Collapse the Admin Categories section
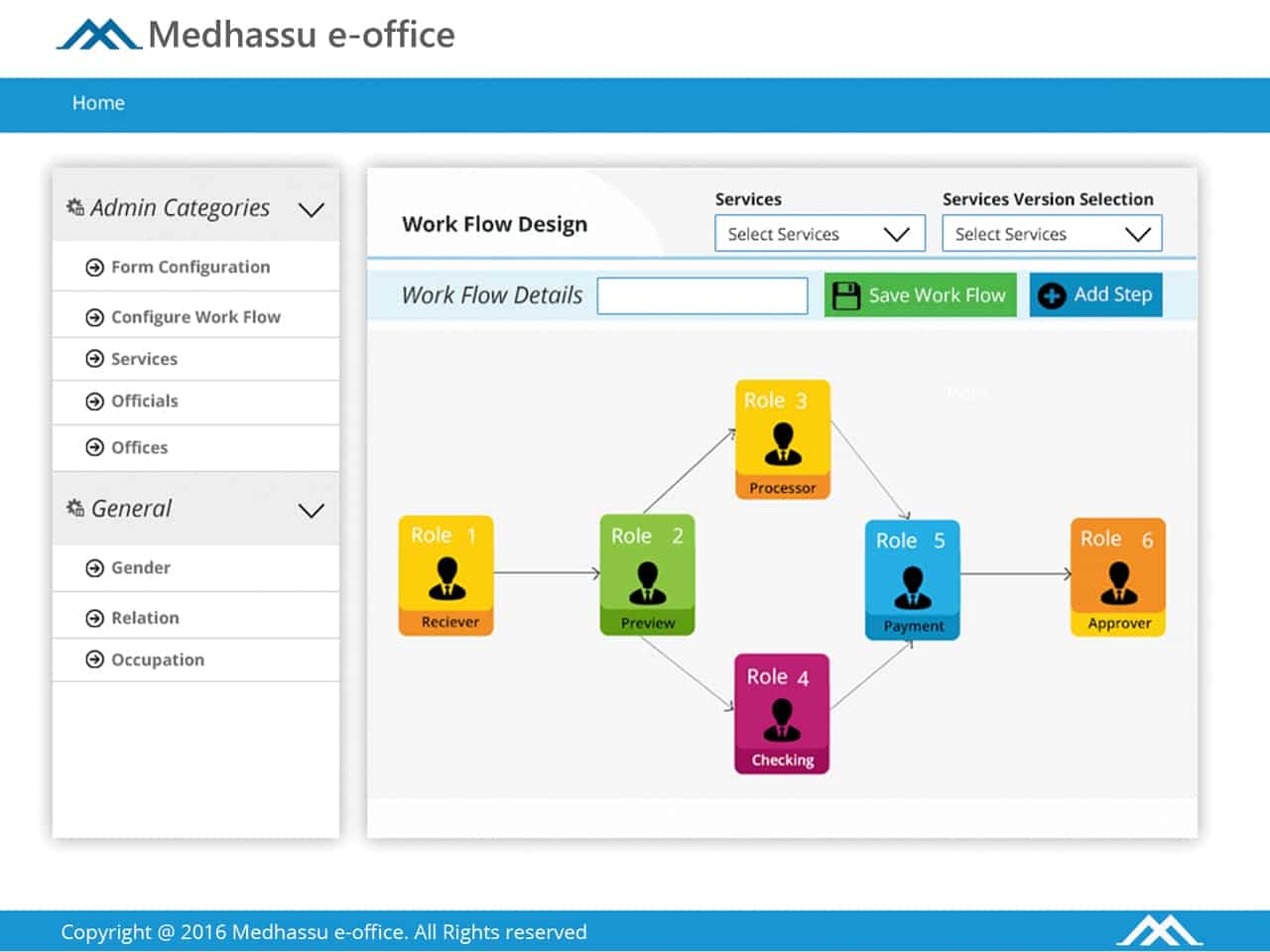 coord(311,209)
